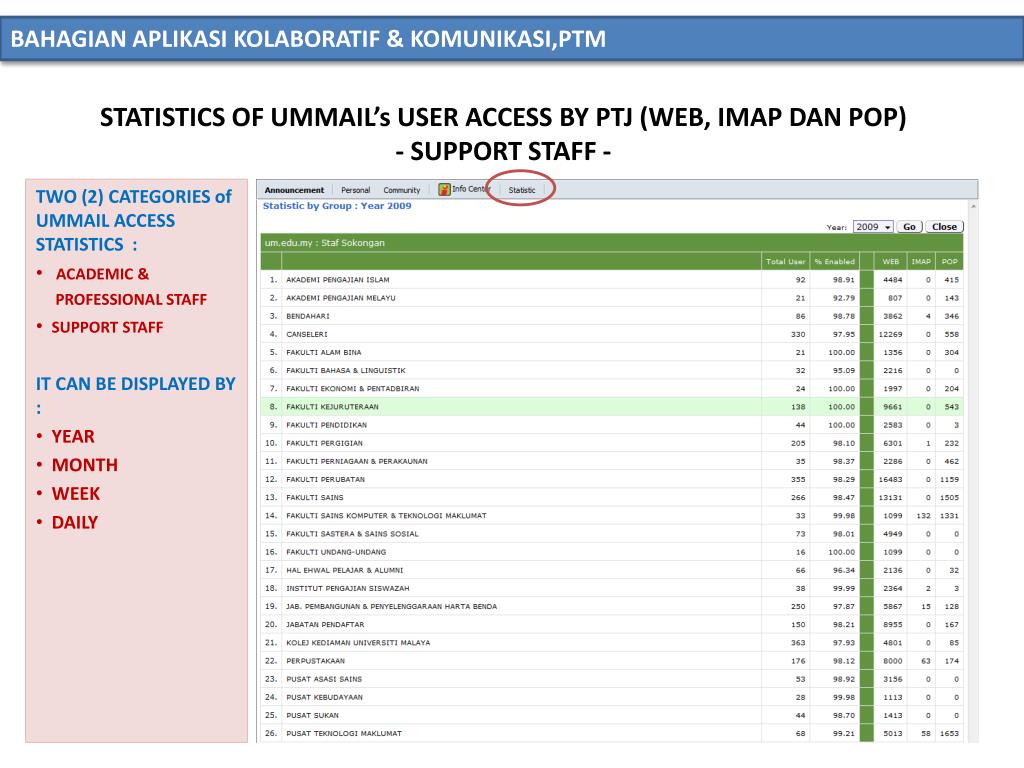This screenshot has height=768, width=1024.
Task: Click POP value 1653 for PUSAT TEKNOLOGI MAKLUMAT
Action: pos(950,733)
